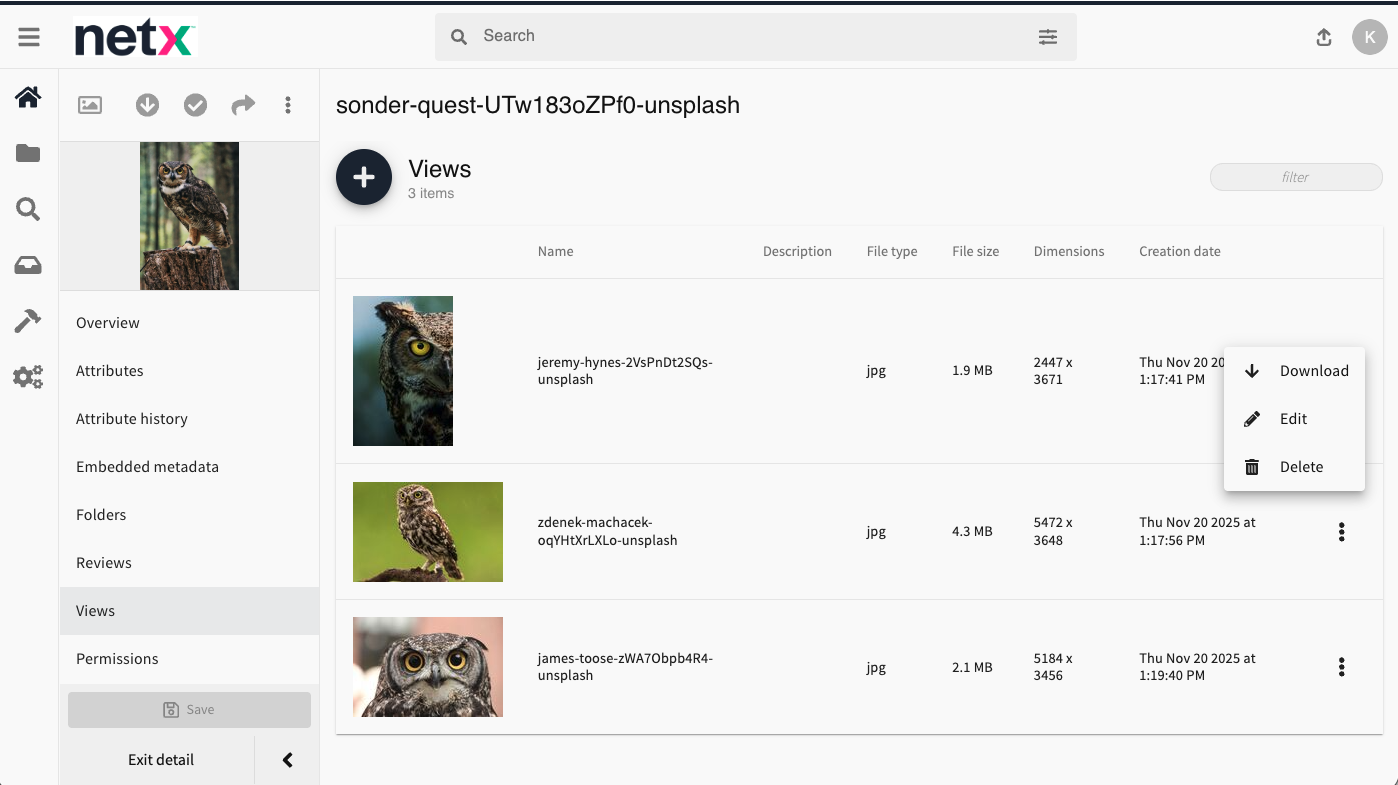
Task: Open actions menu for zdenek-machacek view
Action: pyautogui.click(x=1341, y=532)
